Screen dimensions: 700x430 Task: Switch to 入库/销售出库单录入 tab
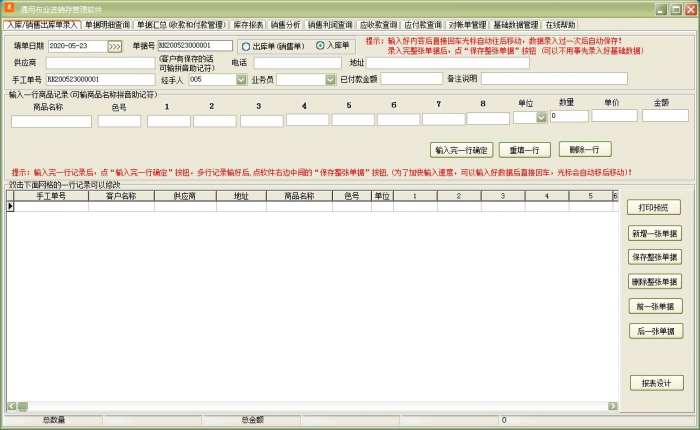tap(42, 25)
